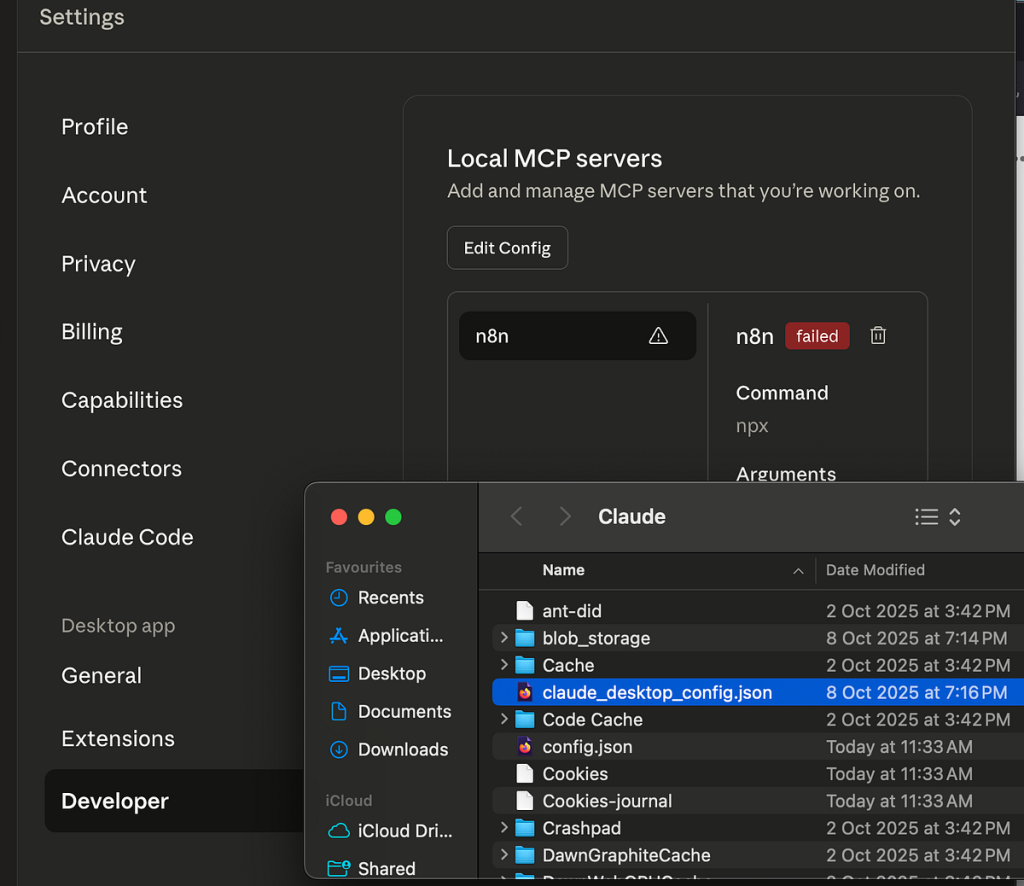Click the Finder green zoom button
This screenshot has height=886, width=1024.
(393, 517)
